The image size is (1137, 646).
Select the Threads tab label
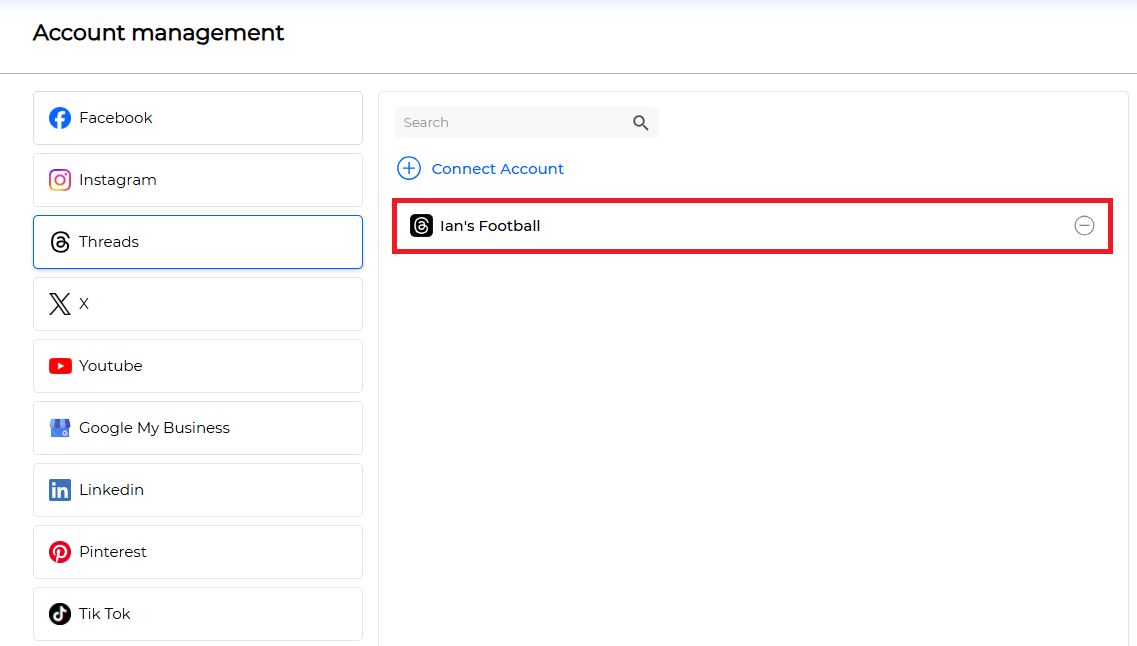click(x=109, y=242)
